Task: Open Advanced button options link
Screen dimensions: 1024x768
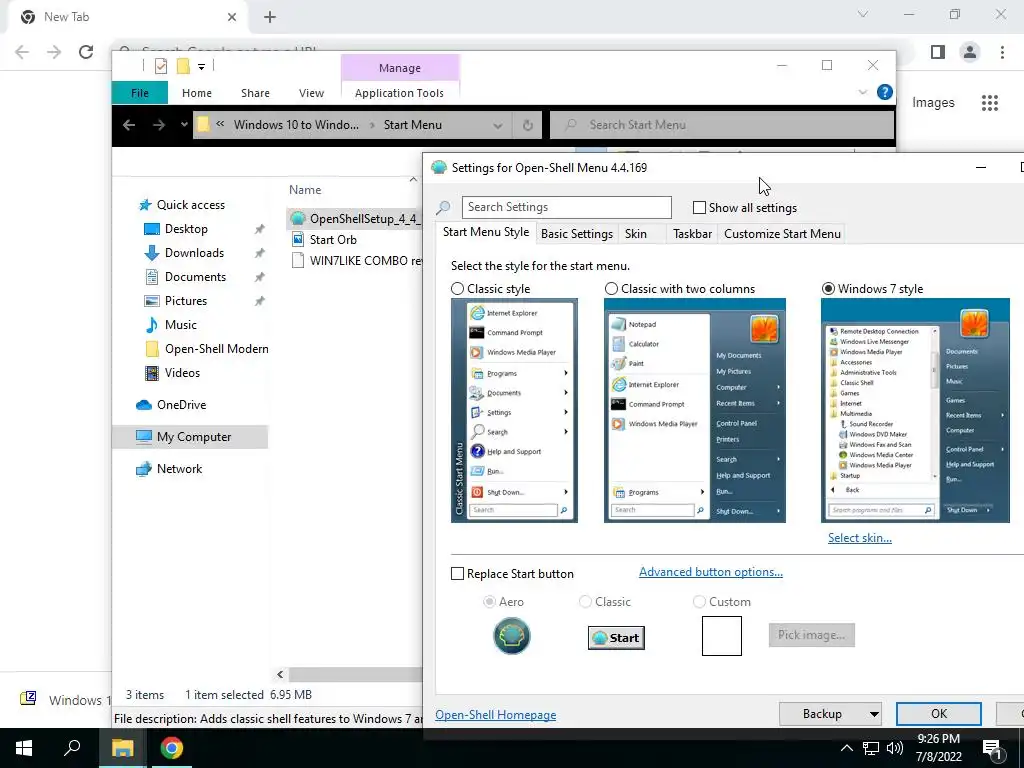Action: [x=711, y=572]
